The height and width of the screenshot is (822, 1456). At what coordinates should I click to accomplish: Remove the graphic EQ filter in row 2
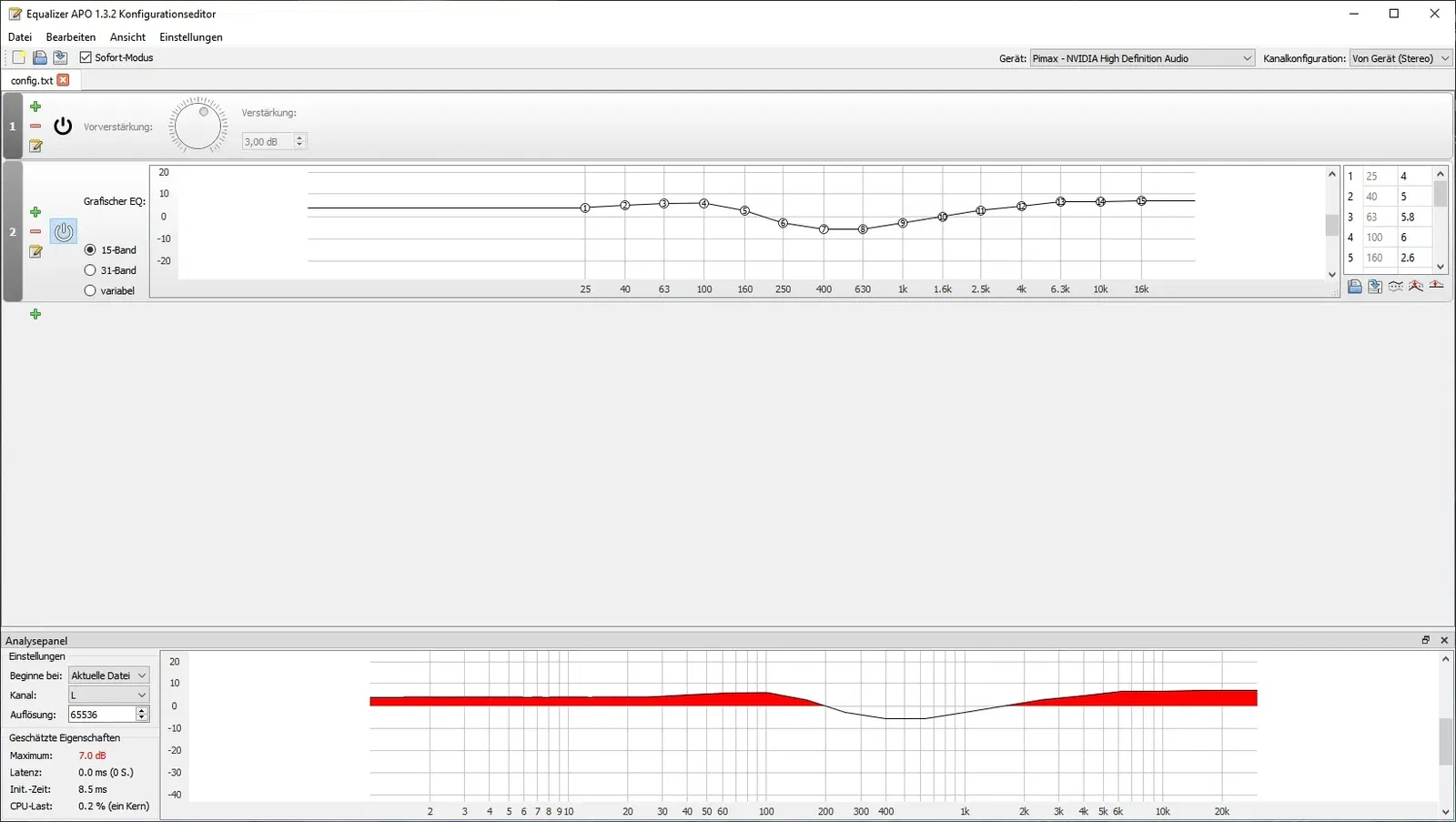pyautogui.click(x=35, y=231)
